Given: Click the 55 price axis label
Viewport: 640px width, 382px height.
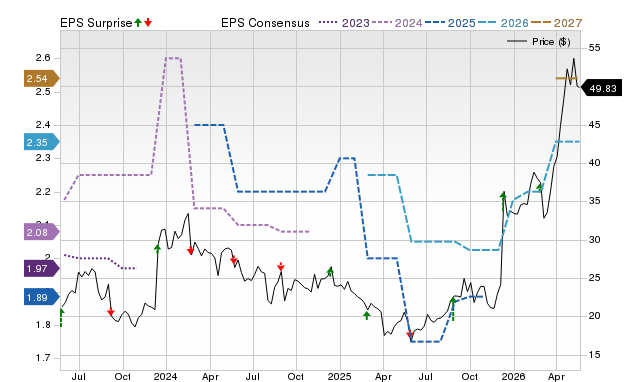Looking at the screenshot, I should point(594,48).
